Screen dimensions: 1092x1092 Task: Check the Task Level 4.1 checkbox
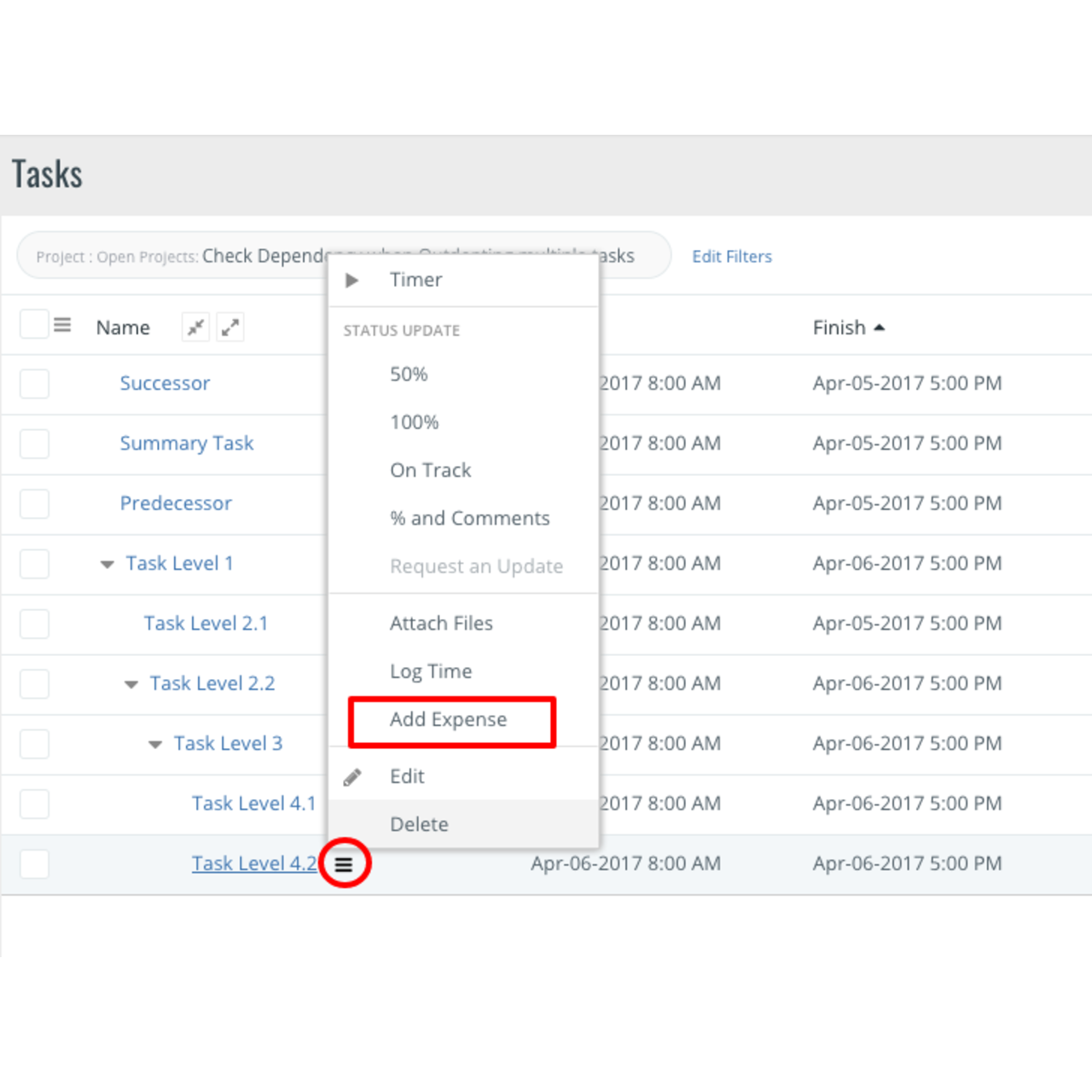pos(34,804)
